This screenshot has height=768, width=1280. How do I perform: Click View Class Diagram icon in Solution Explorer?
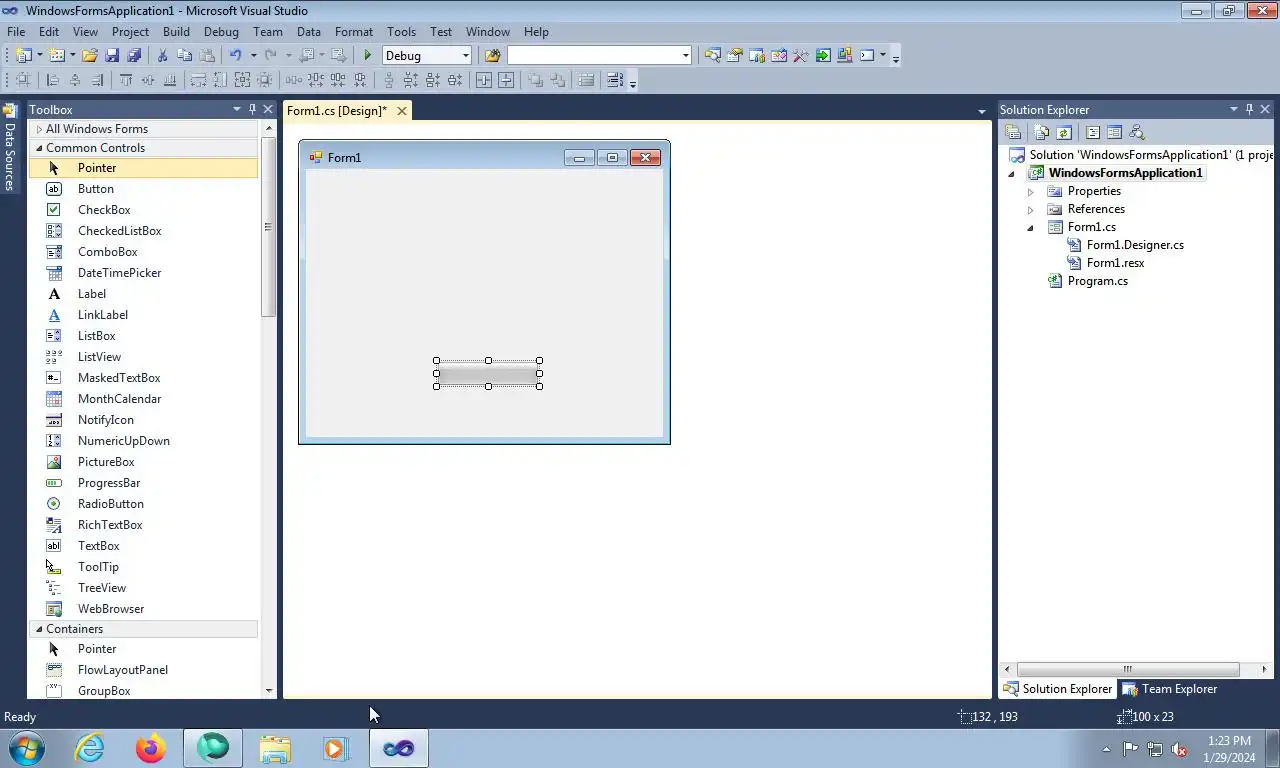click(1137, 132)
